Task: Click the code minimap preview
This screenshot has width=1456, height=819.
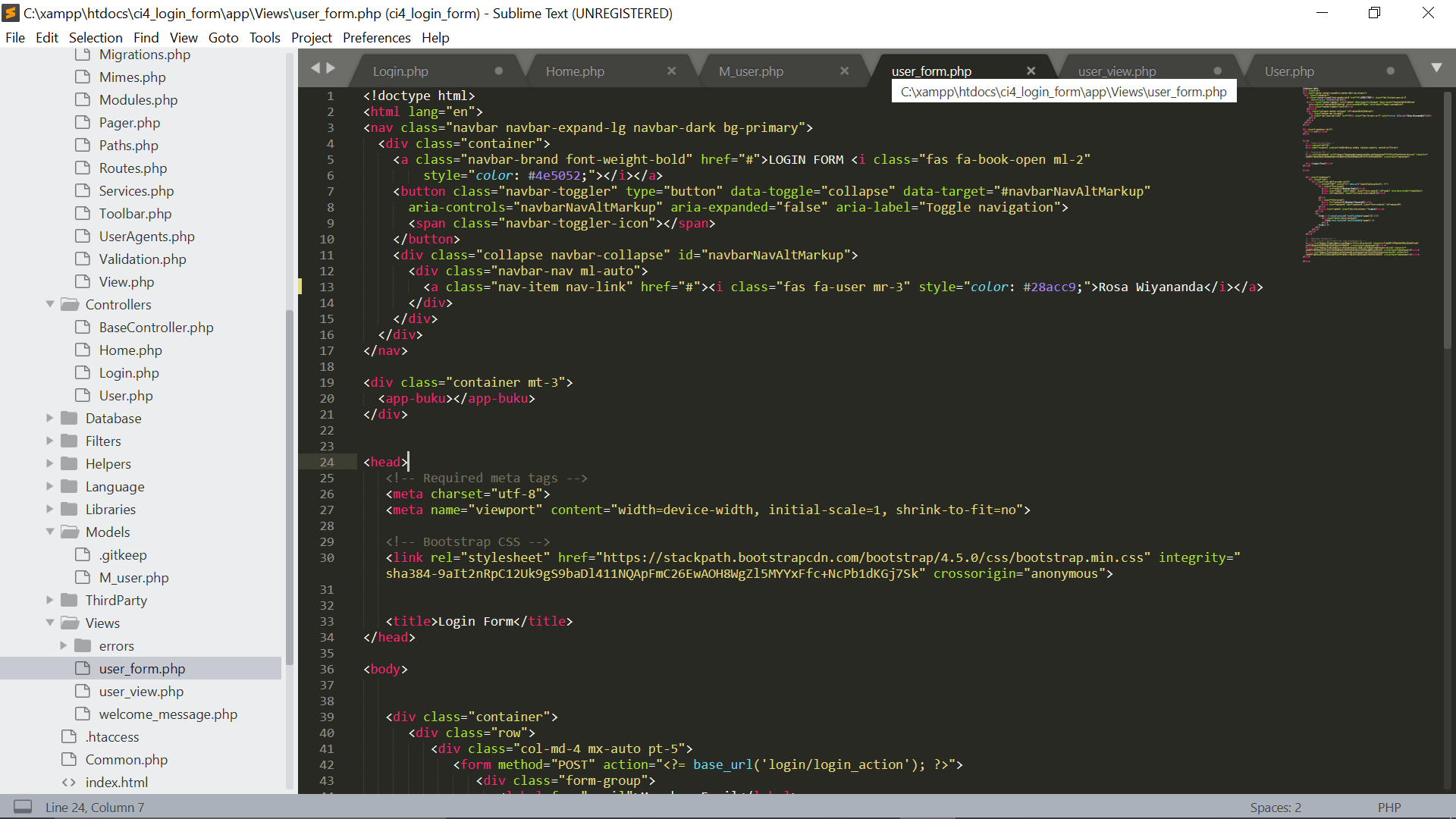Action: coord(1366,175)
